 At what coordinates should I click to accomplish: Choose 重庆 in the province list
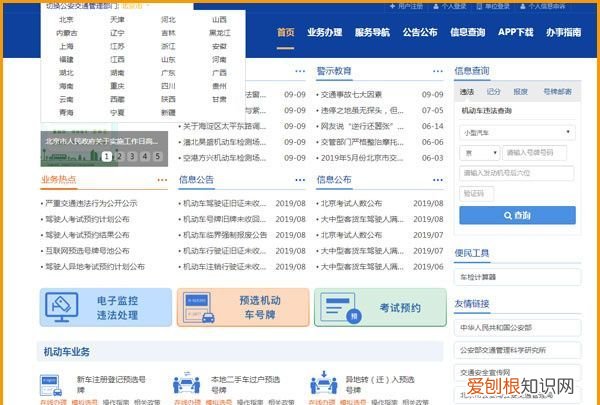[117, 86]
